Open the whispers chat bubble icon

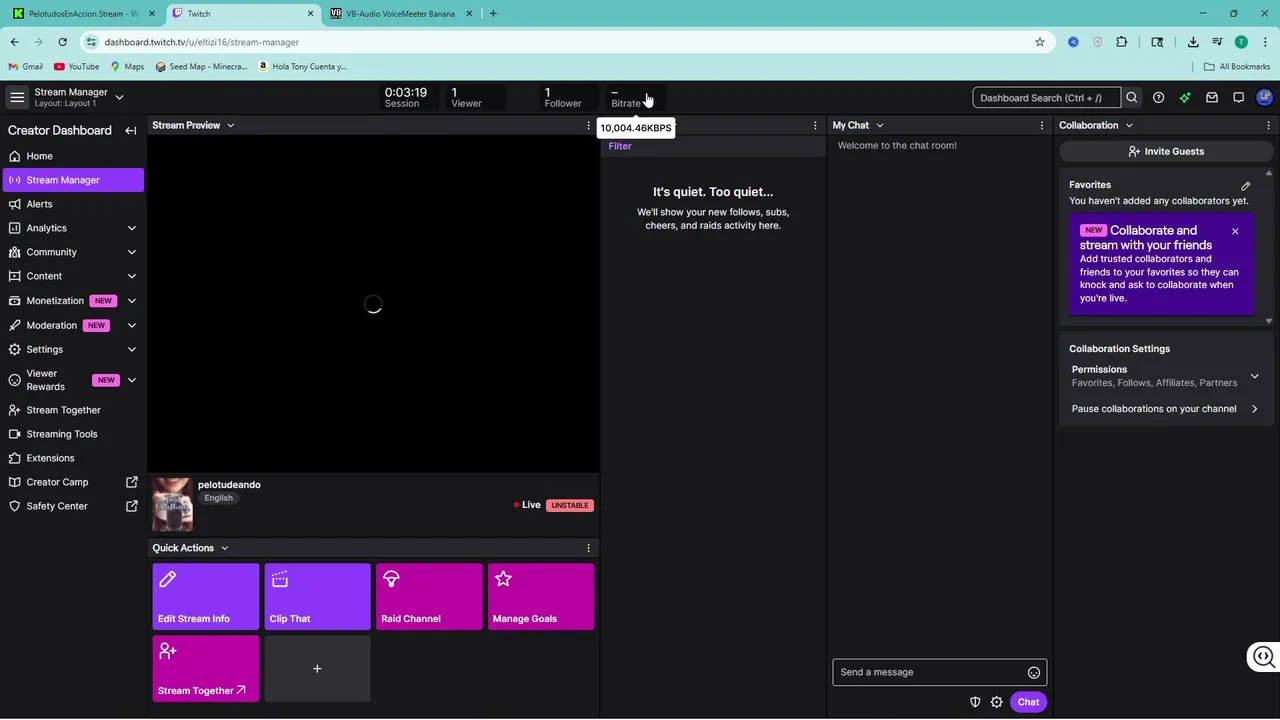point(1238,98)
